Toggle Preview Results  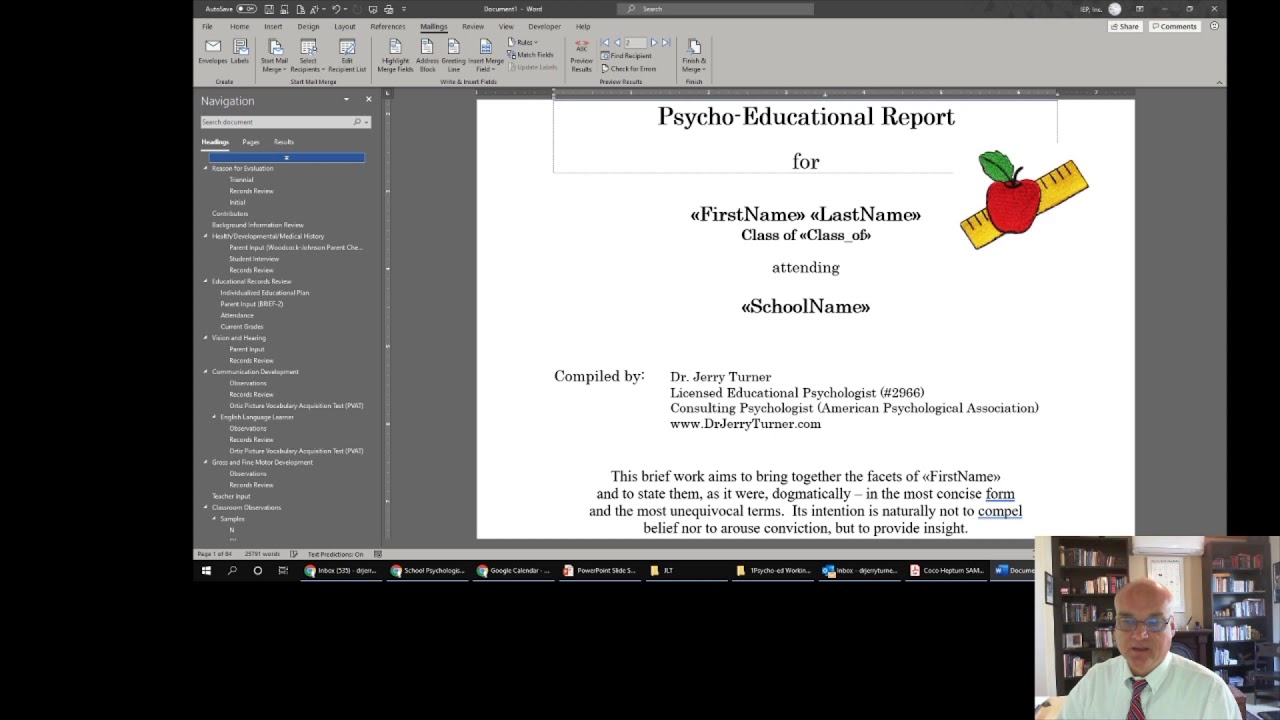coord(581,56)
